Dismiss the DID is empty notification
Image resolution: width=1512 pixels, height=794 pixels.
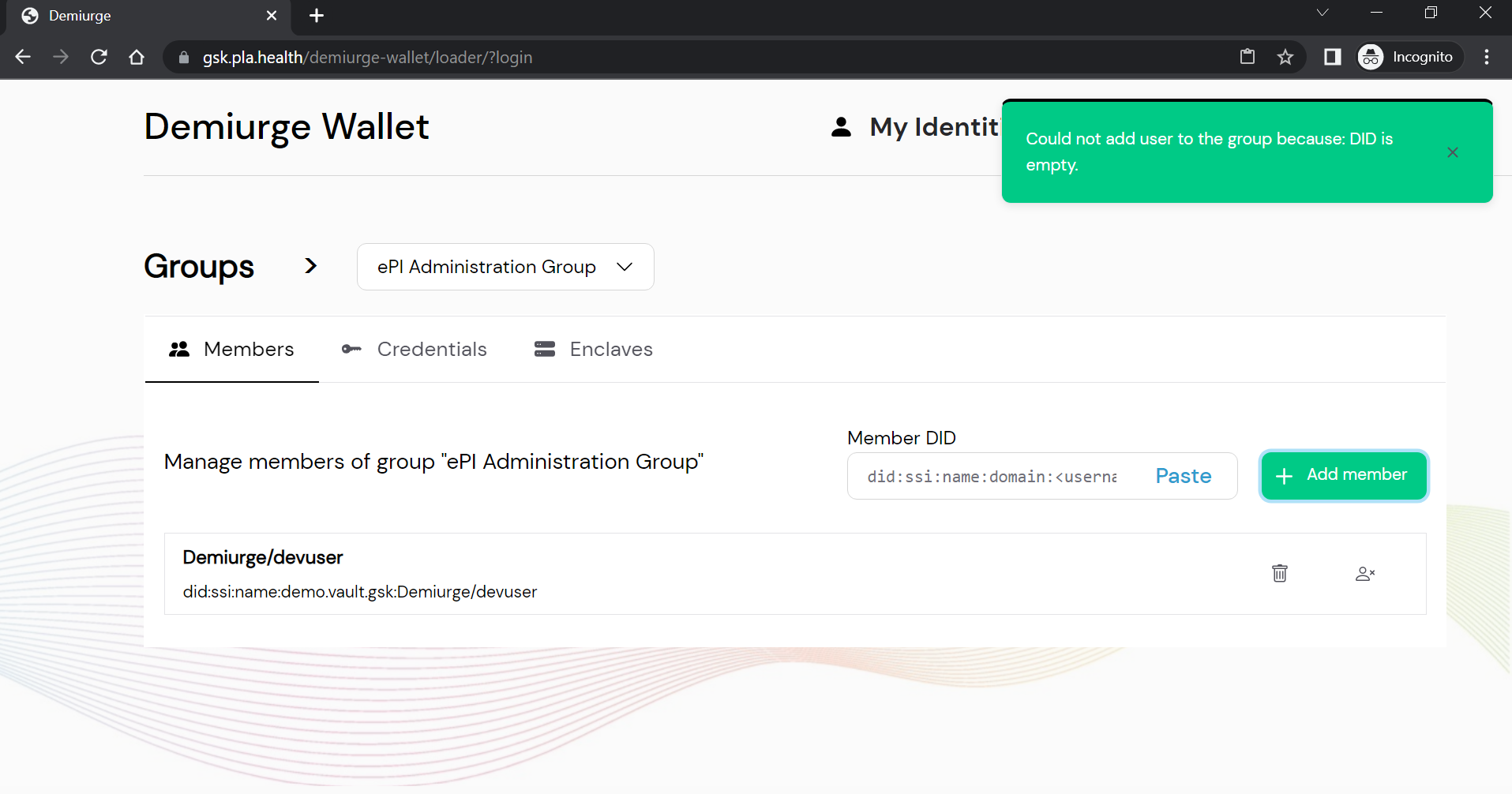point(1453,152)
